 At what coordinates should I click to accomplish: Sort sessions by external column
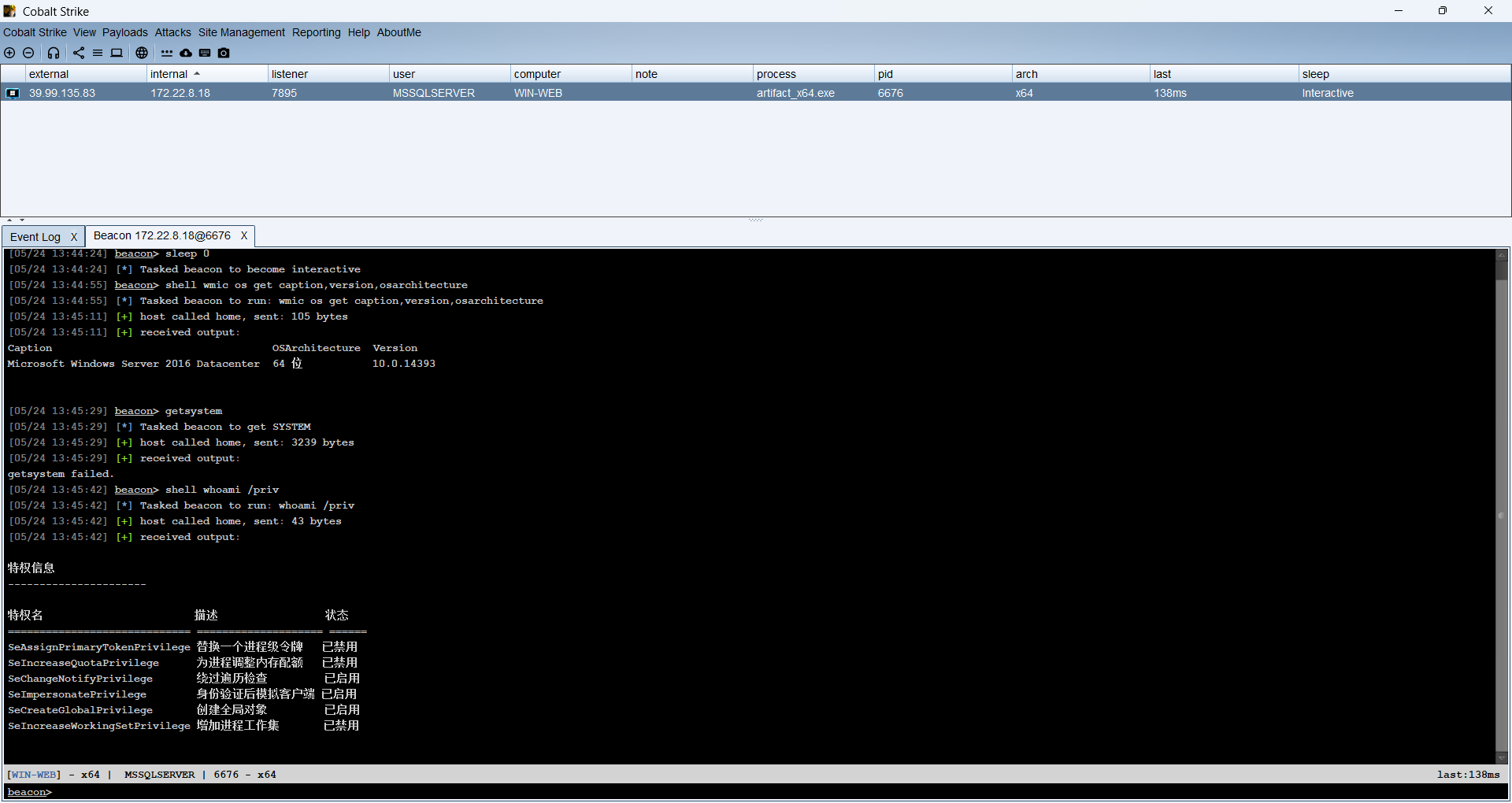(x=87, y=74)
